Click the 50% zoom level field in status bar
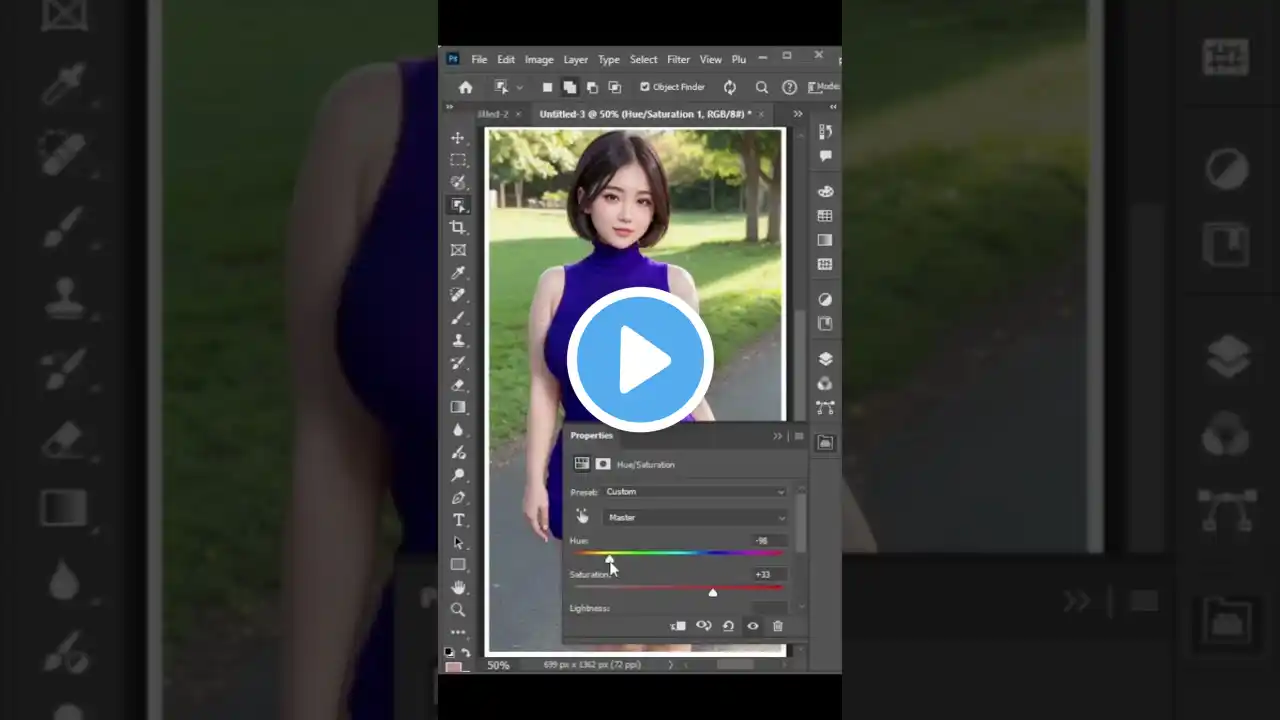 tap(497, 664)
